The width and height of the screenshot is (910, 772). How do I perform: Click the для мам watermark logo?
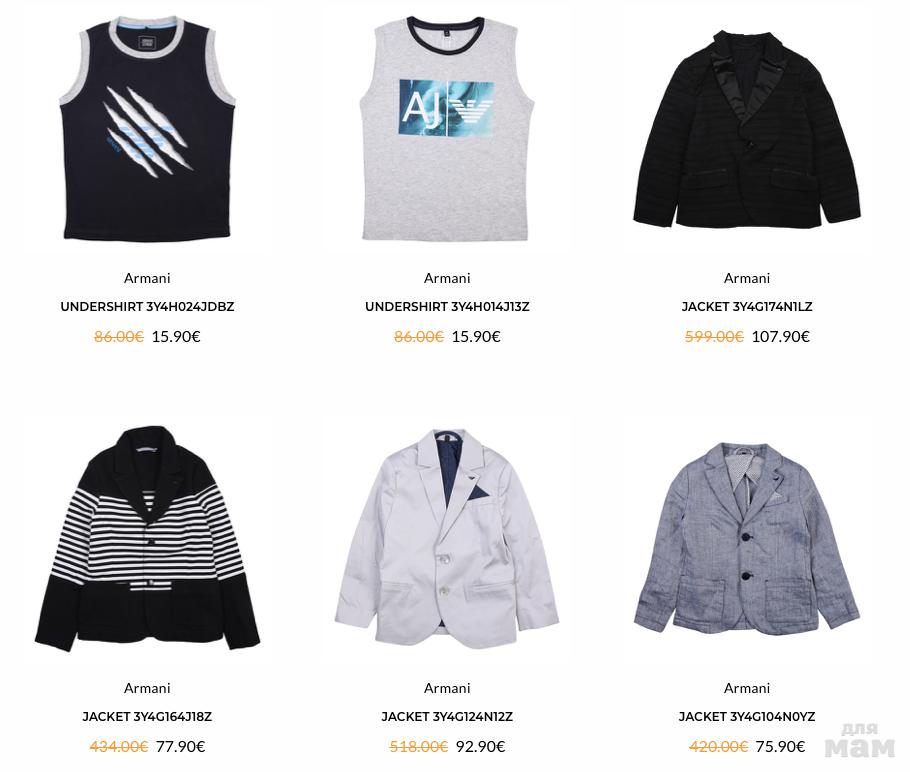[860, 740]
